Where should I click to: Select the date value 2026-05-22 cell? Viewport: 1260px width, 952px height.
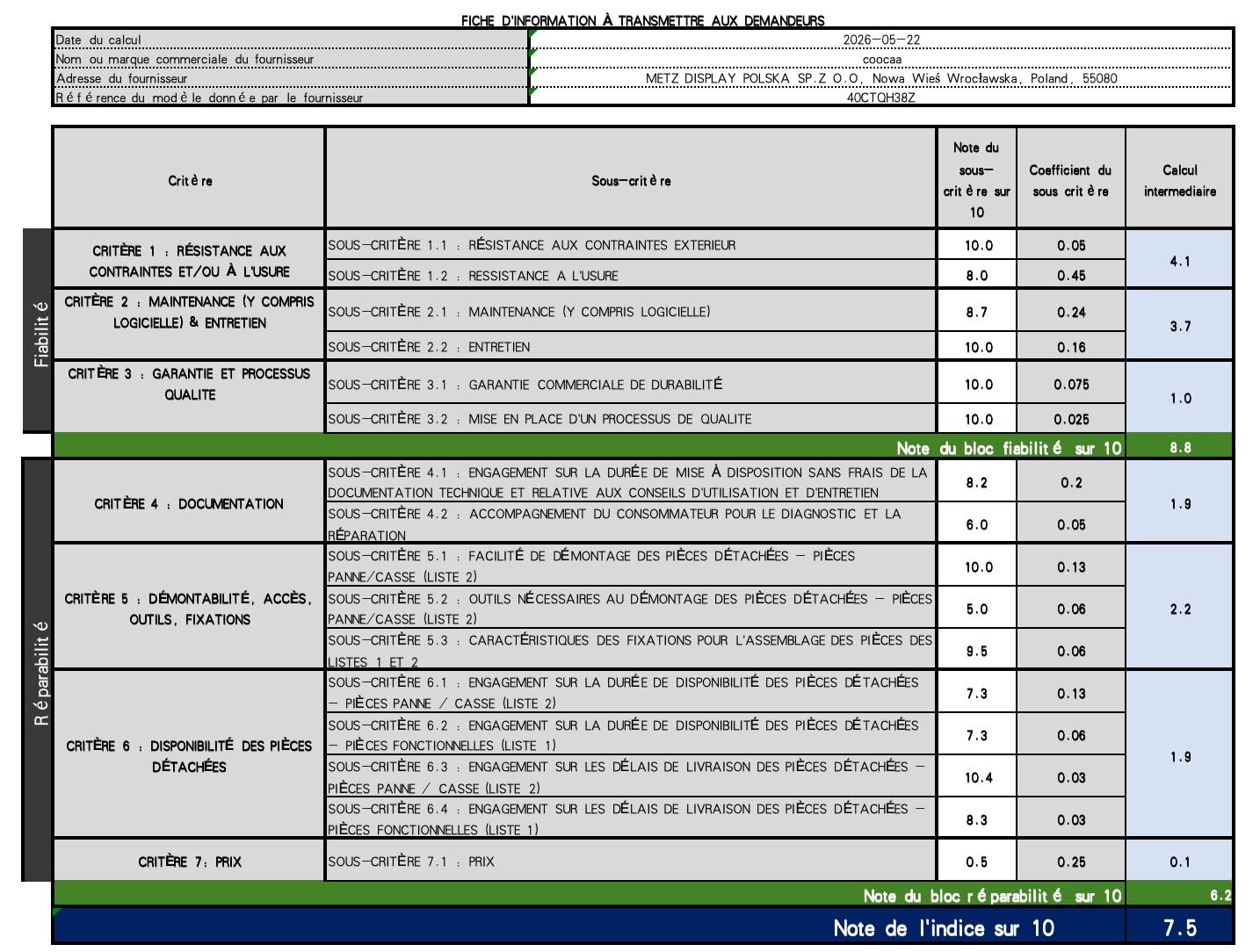[881, 40]
